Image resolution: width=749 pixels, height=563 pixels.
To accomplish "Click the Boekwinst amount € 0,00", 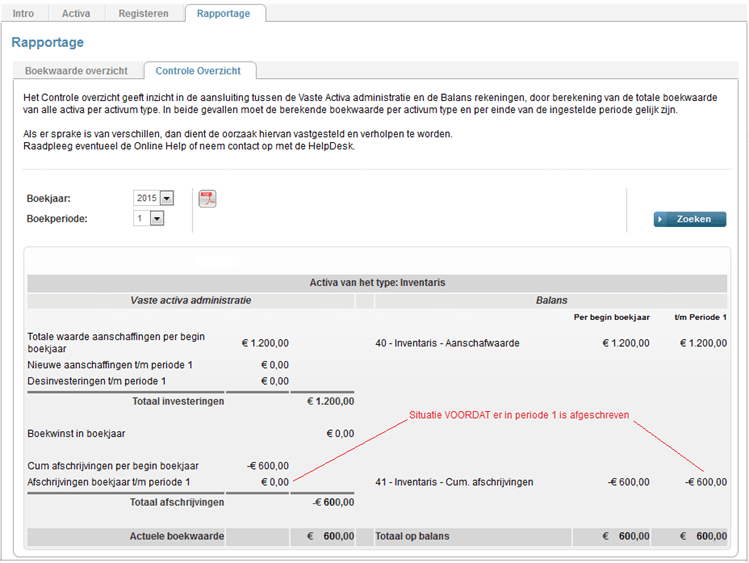I will pos(341,434).
